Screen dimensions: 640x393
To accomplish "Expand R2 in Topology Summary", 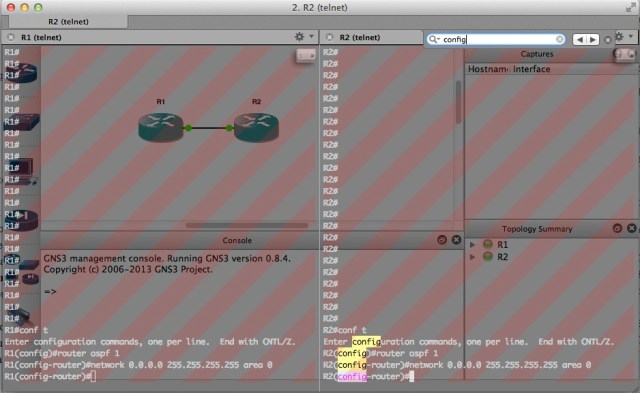I will pos(473,257).
